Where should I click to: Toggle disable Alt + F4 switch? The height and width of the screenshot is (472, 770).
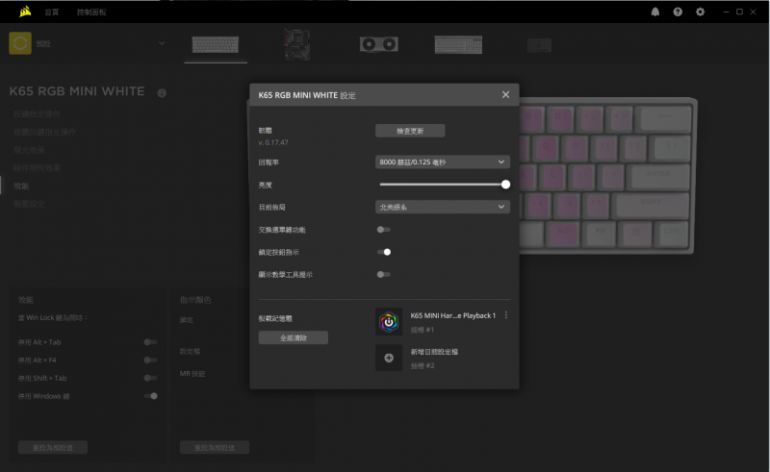[151, 361]
